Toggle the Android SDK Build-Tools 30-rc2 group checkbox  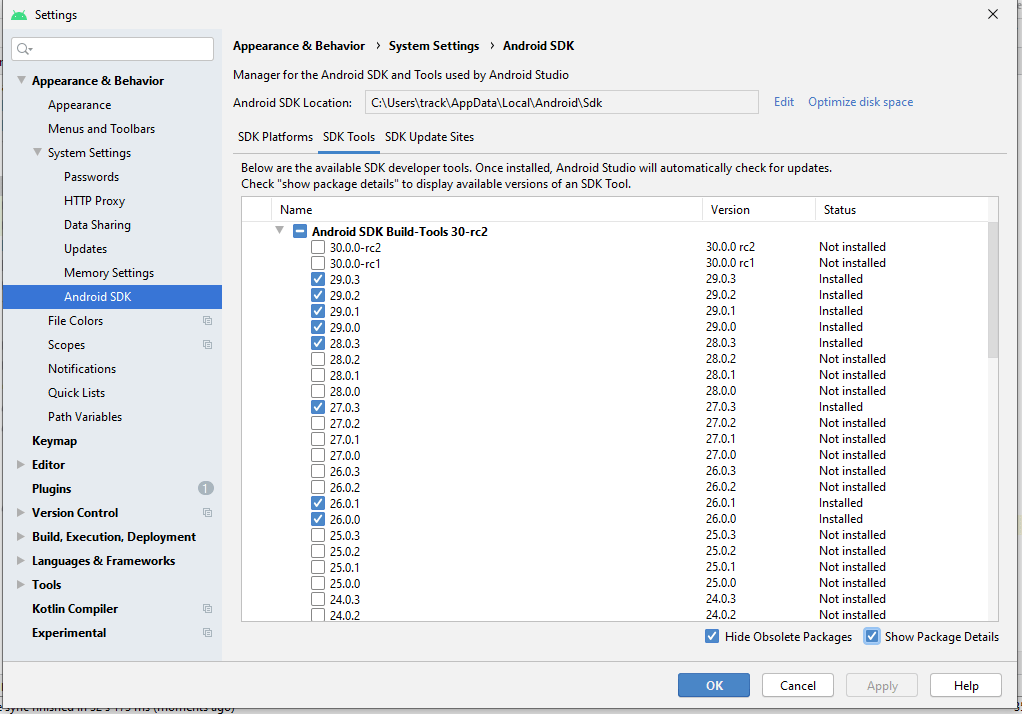300,231
